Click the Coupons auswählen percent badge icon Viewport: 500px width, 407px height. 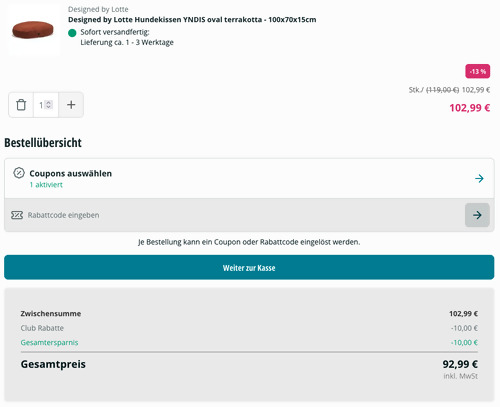coord(19,173)
